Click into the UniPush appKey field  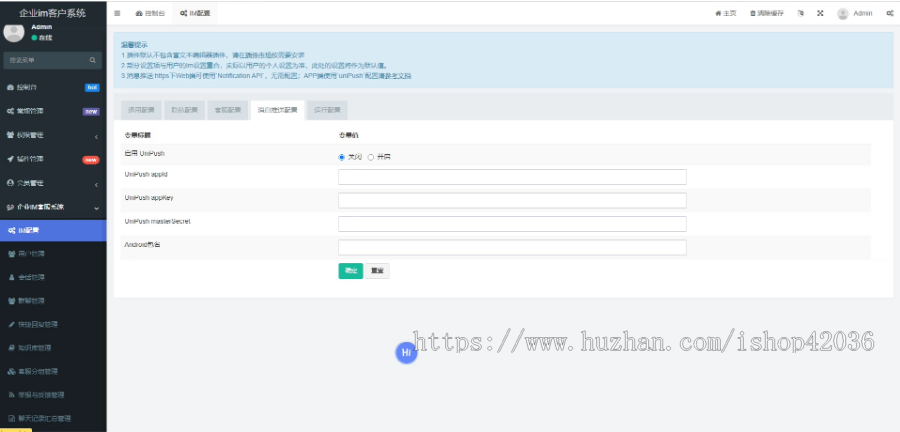[x=512, y=201]
